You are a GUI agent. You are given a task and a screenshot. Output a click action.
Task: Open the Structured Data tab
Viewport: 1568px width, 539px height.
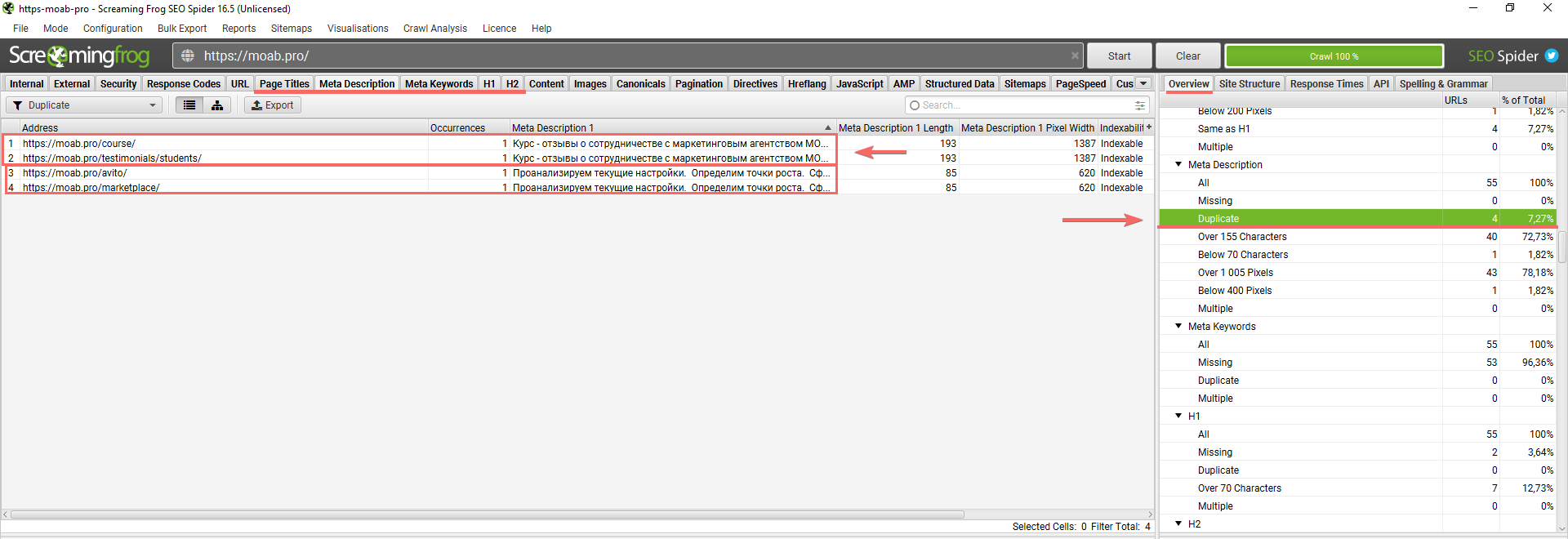pyautogui.click(x=960, y=83)
